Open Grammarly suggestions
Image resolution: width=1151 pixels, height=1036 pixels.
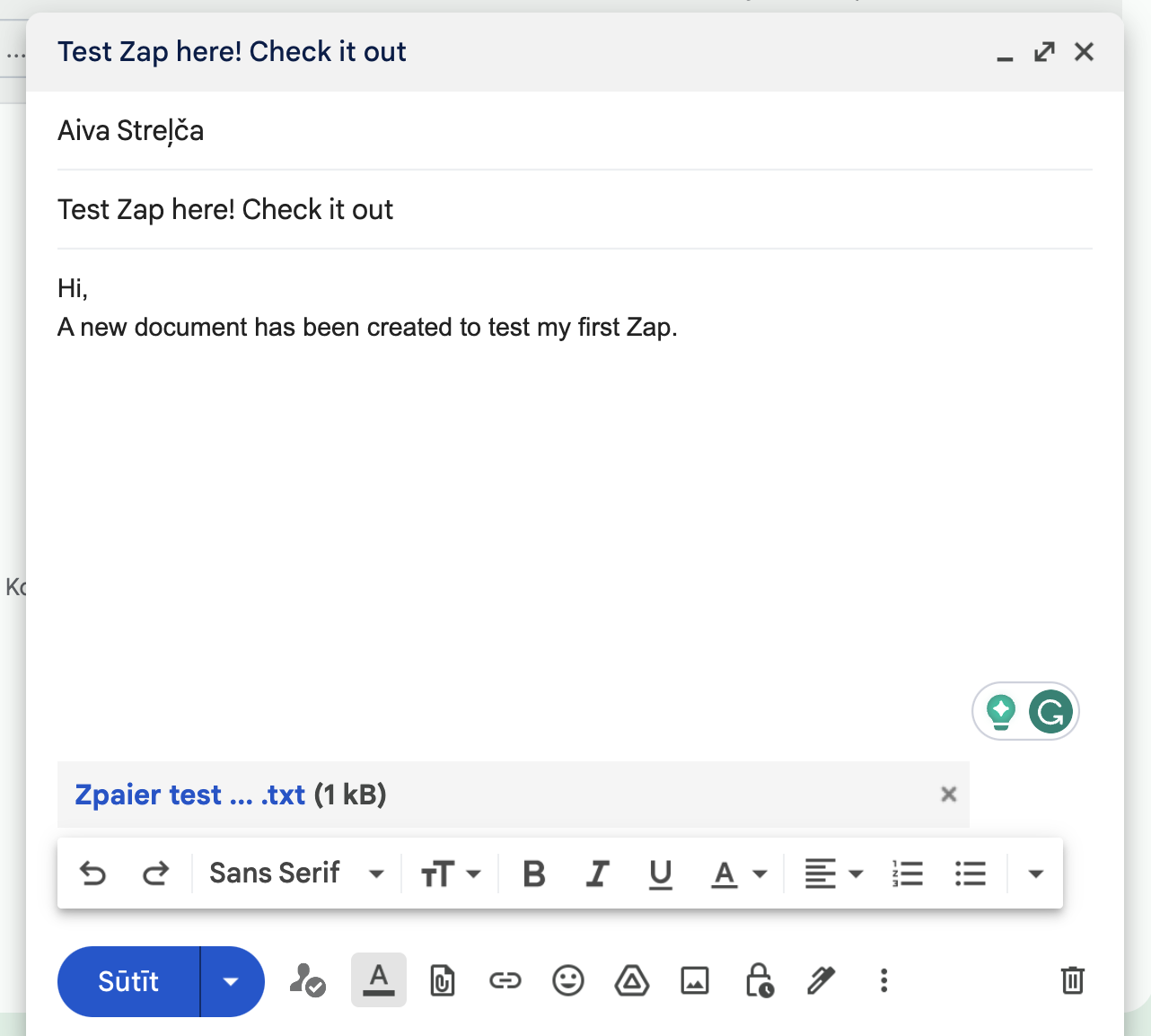[x=1050, y=711]
